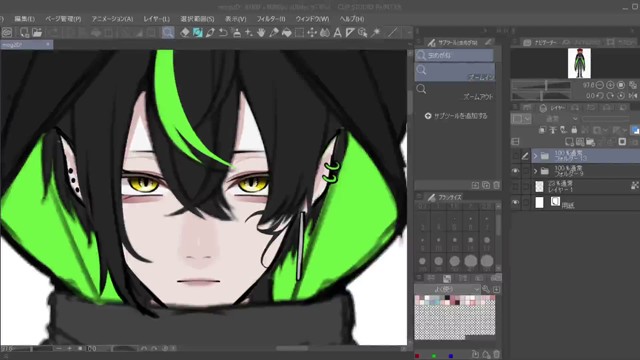Expand the フォルダー 13 layer folder
The width and height of the screenshot is (640, 360).
(x=536, y=156)
